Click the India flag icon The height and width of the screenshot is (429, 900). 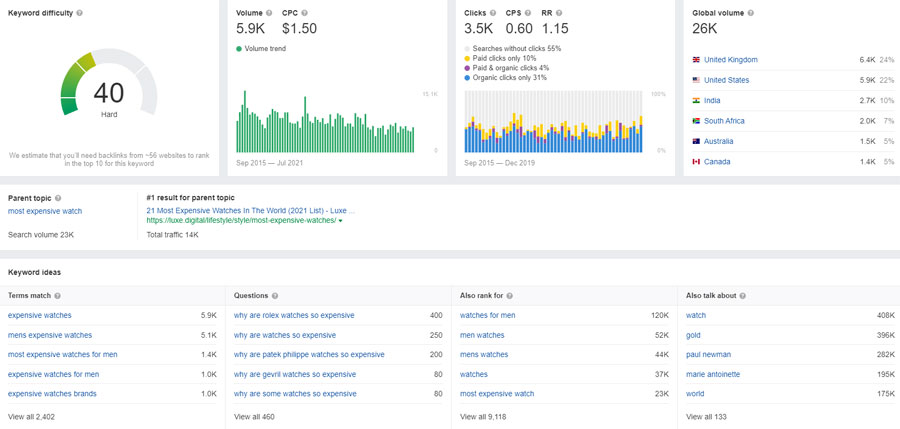[696, 101]
